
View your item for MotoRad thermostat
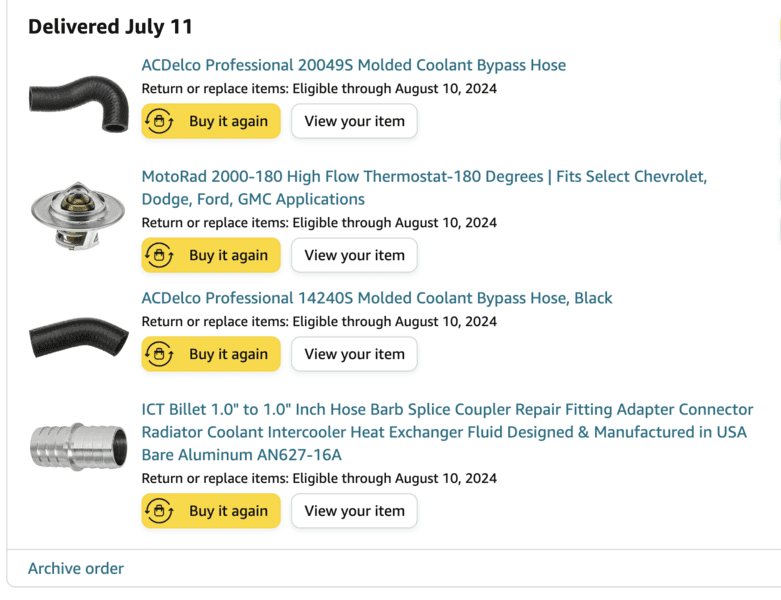[x=354, y=255]
